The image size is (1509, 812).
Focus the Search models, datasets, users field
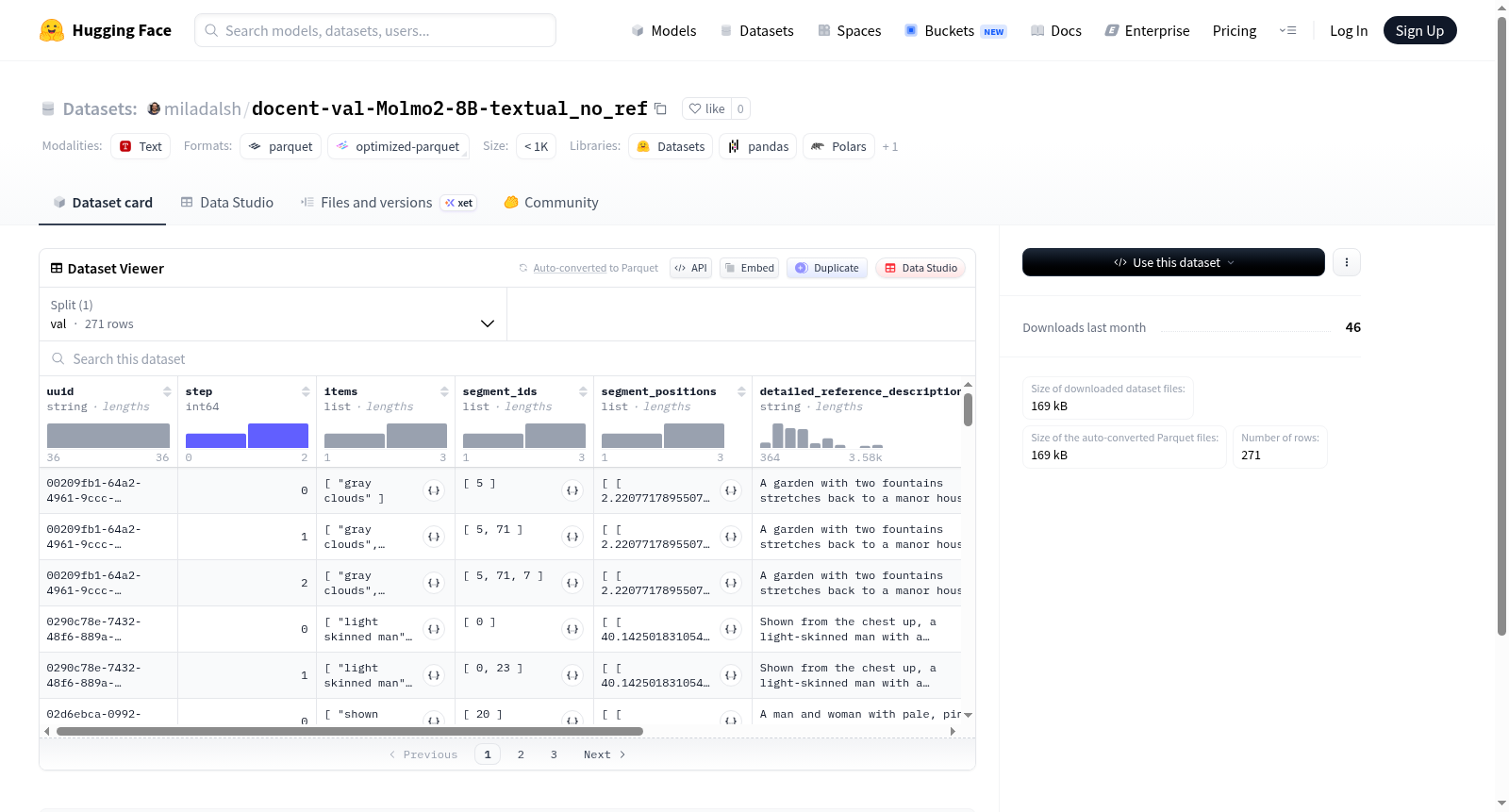pos(375,30)
